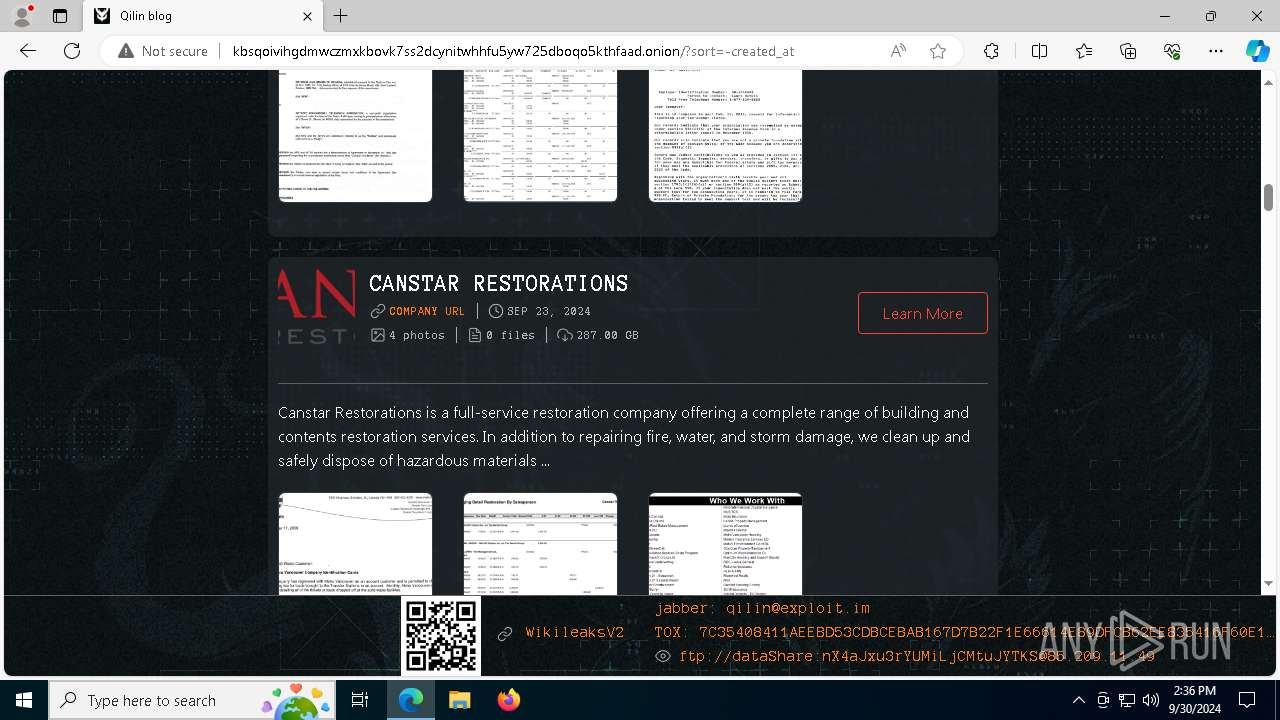
Task: Activate Read aloud icon
Action: pyautogui.click(x=898, y=51)
